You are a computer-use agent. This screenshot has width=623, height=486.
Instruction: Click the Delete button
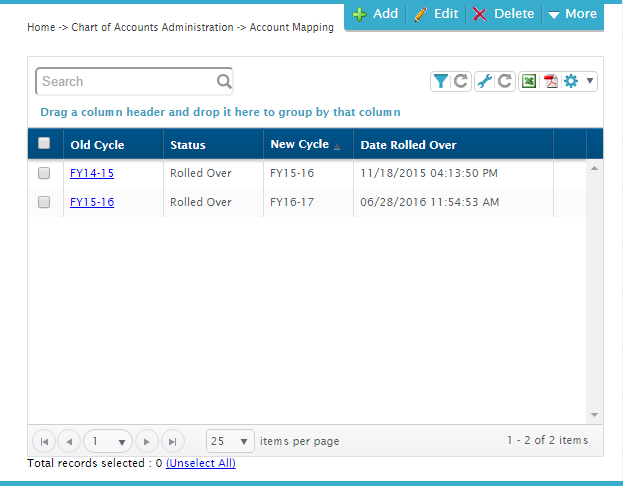(503, 14)
